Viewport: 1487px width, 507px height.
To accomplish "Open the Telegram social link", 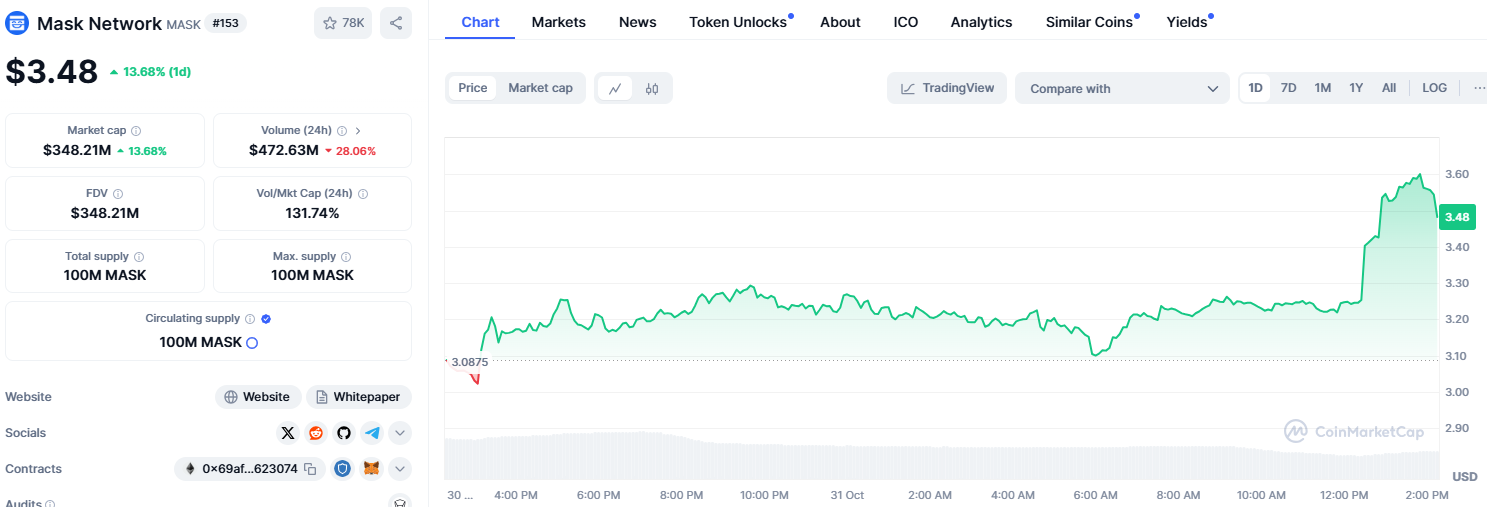I will (372, 433).
